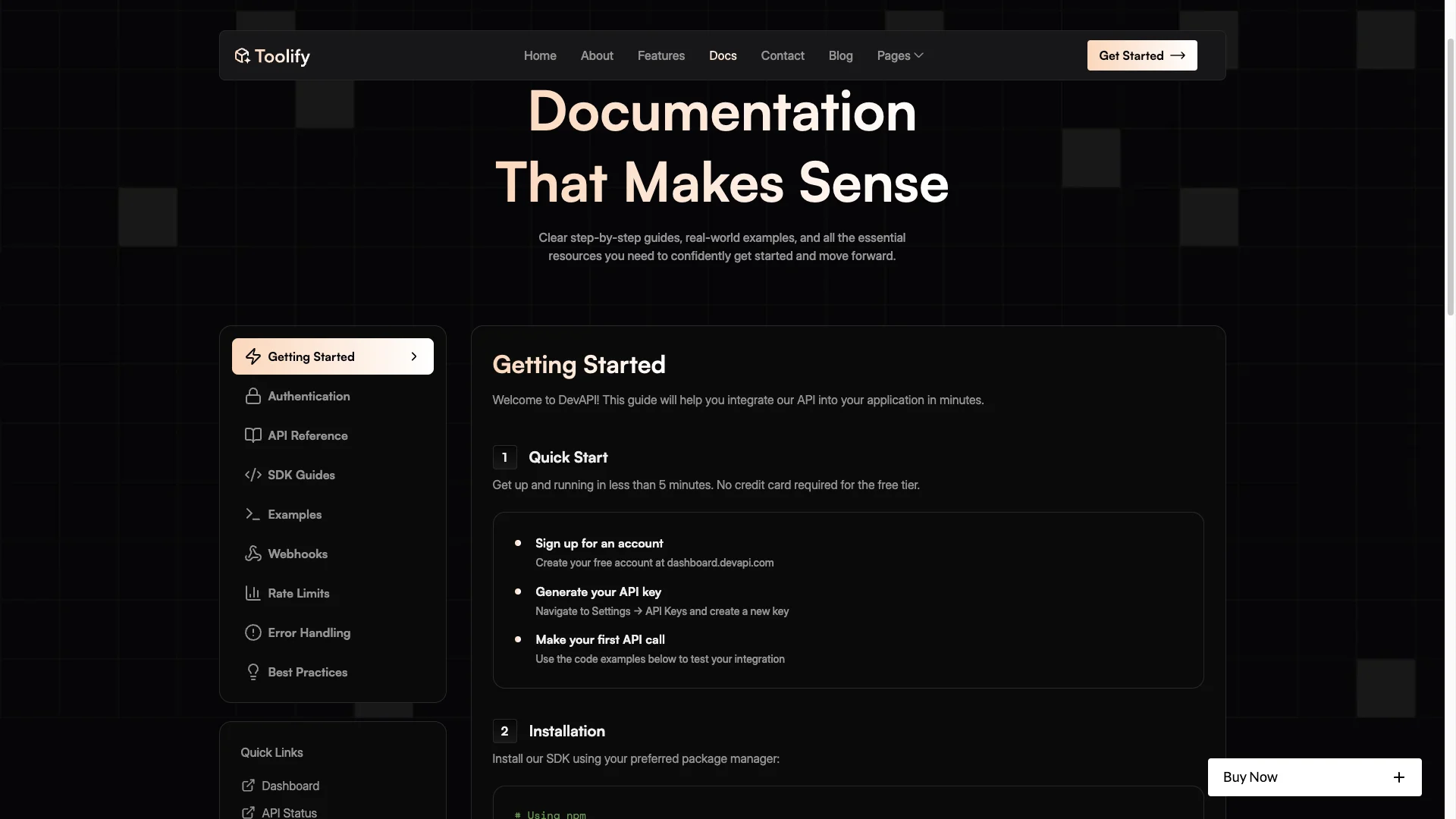Open the Webhooks section
This screenshot has width=1456, height=819.
333,554
